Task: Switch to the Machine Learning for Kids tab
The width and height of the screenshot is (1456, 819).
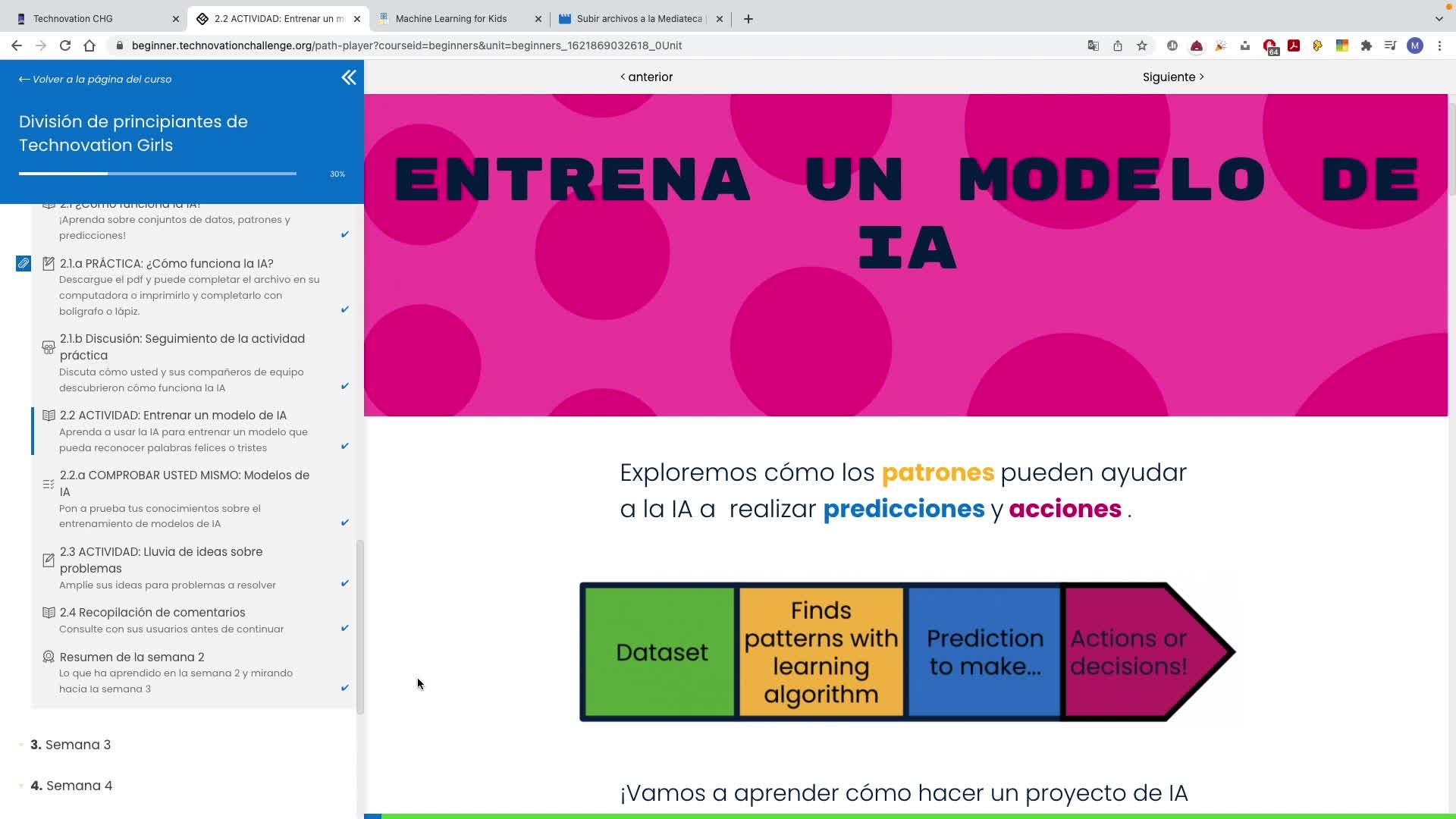Action: [451, 19]
